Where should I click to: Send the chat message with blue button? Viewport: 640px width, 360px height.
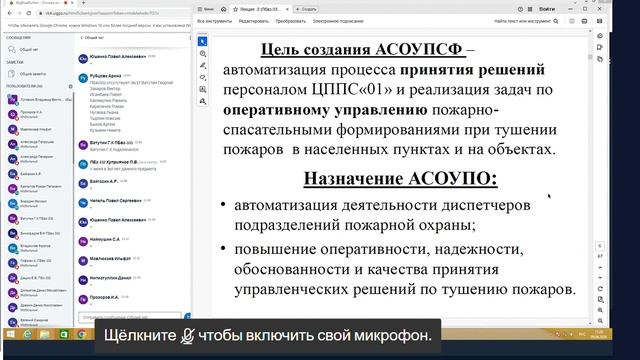(x=188, y=316)
